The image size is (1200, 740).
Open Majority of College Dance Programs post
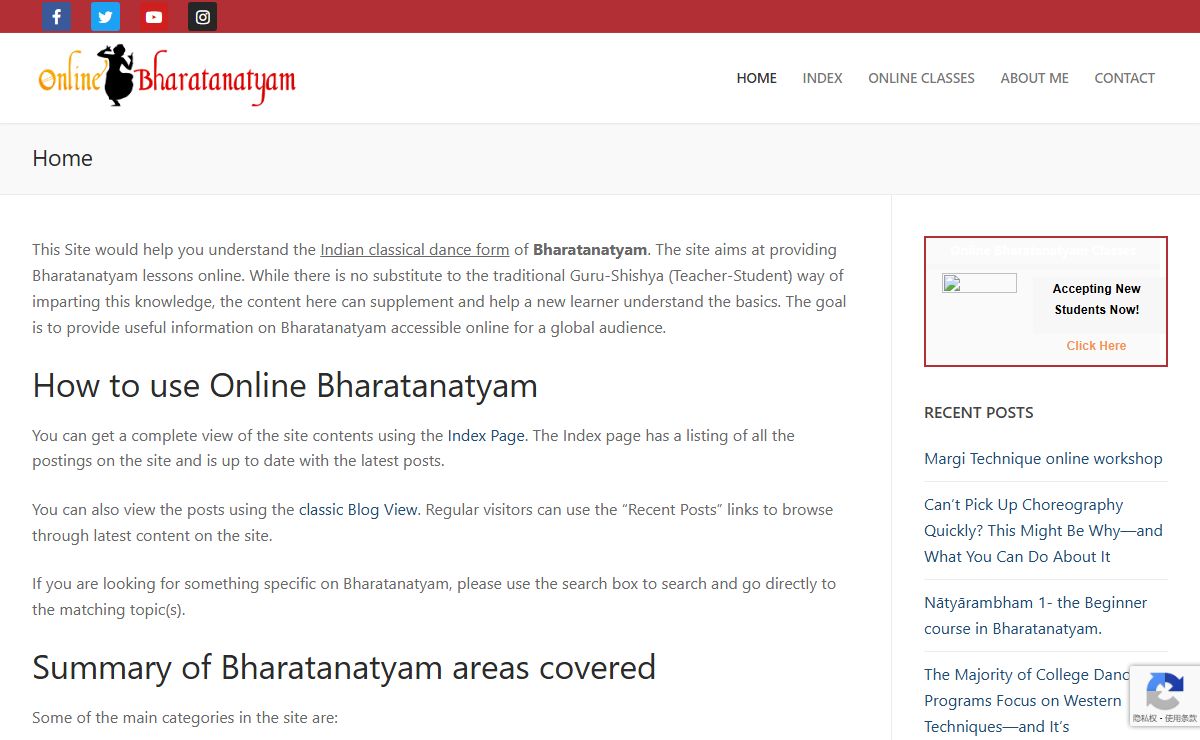[1026, 700]
